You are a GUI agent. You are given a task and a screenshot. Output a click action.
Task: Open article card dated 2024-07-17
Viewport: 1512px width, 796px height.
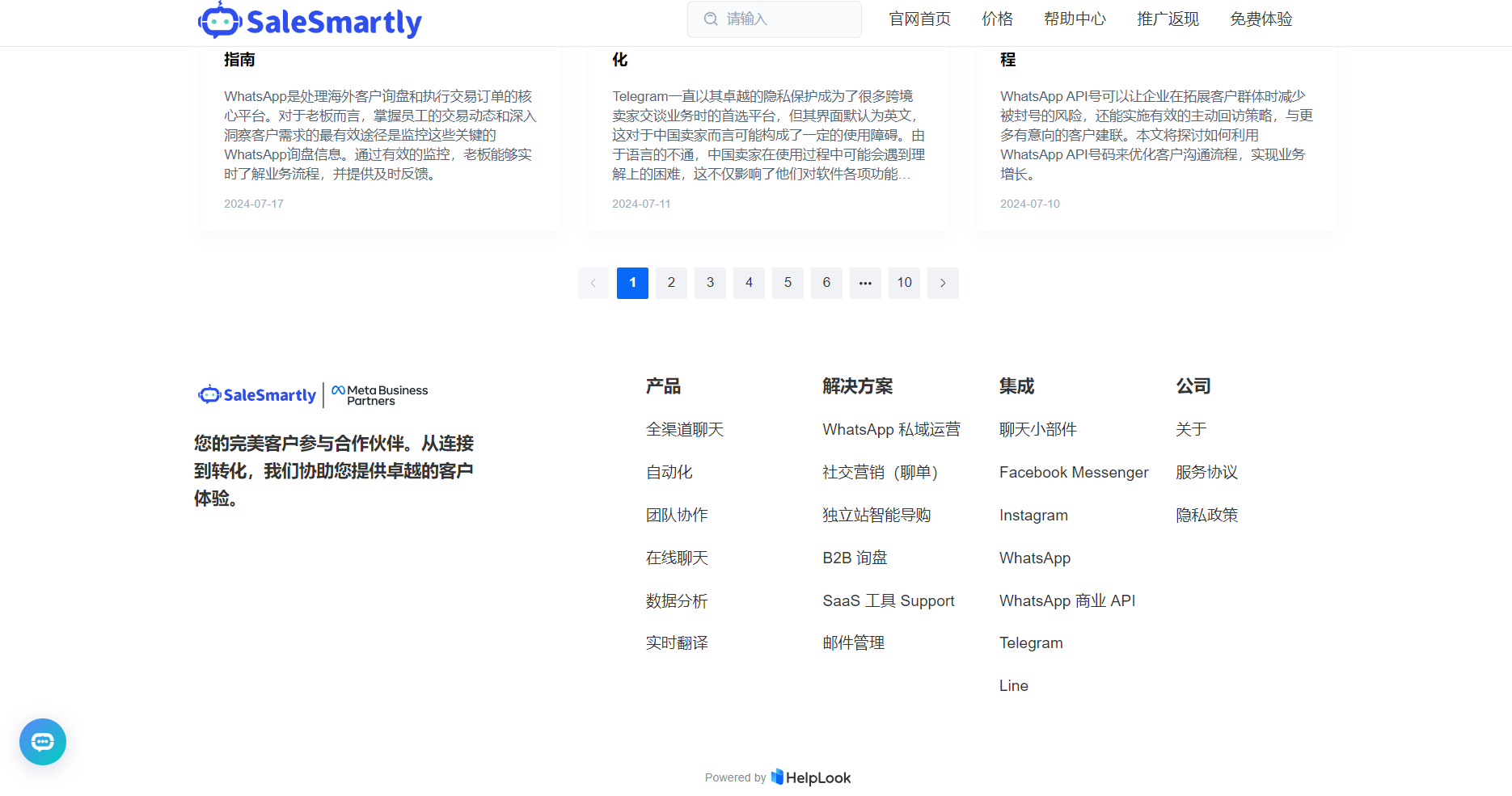click(x=381, y=139)
